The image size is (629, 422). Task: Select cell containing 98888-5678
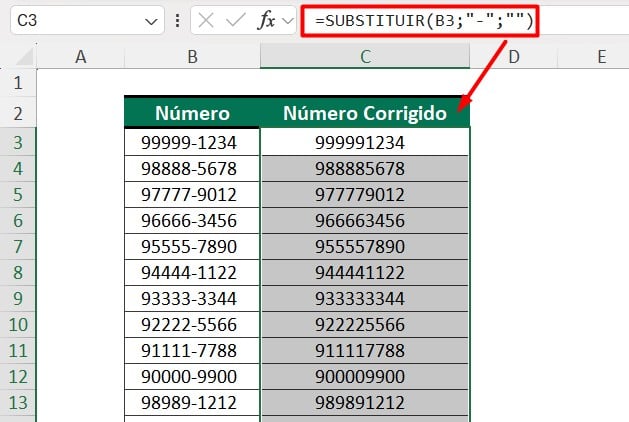coord(193,168)
